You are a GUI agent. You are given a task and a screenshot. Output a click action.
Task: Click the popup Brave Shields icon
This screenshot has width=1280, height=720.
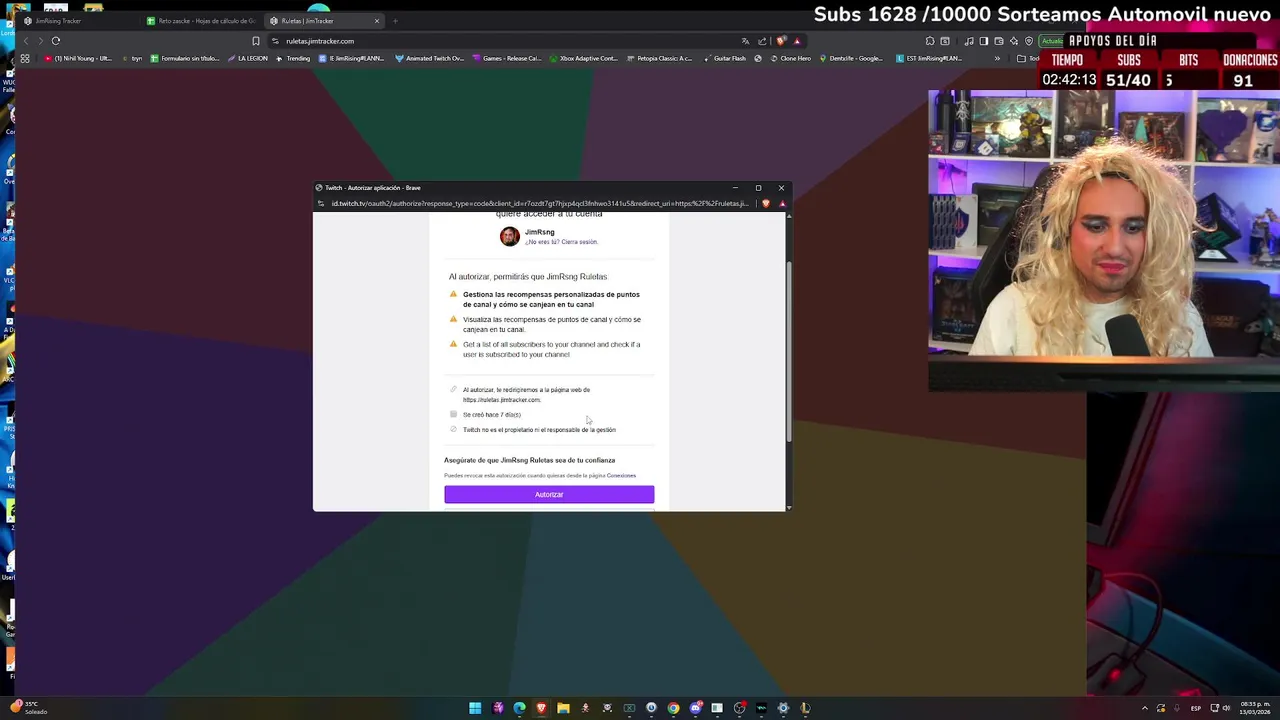pos(766,203)
